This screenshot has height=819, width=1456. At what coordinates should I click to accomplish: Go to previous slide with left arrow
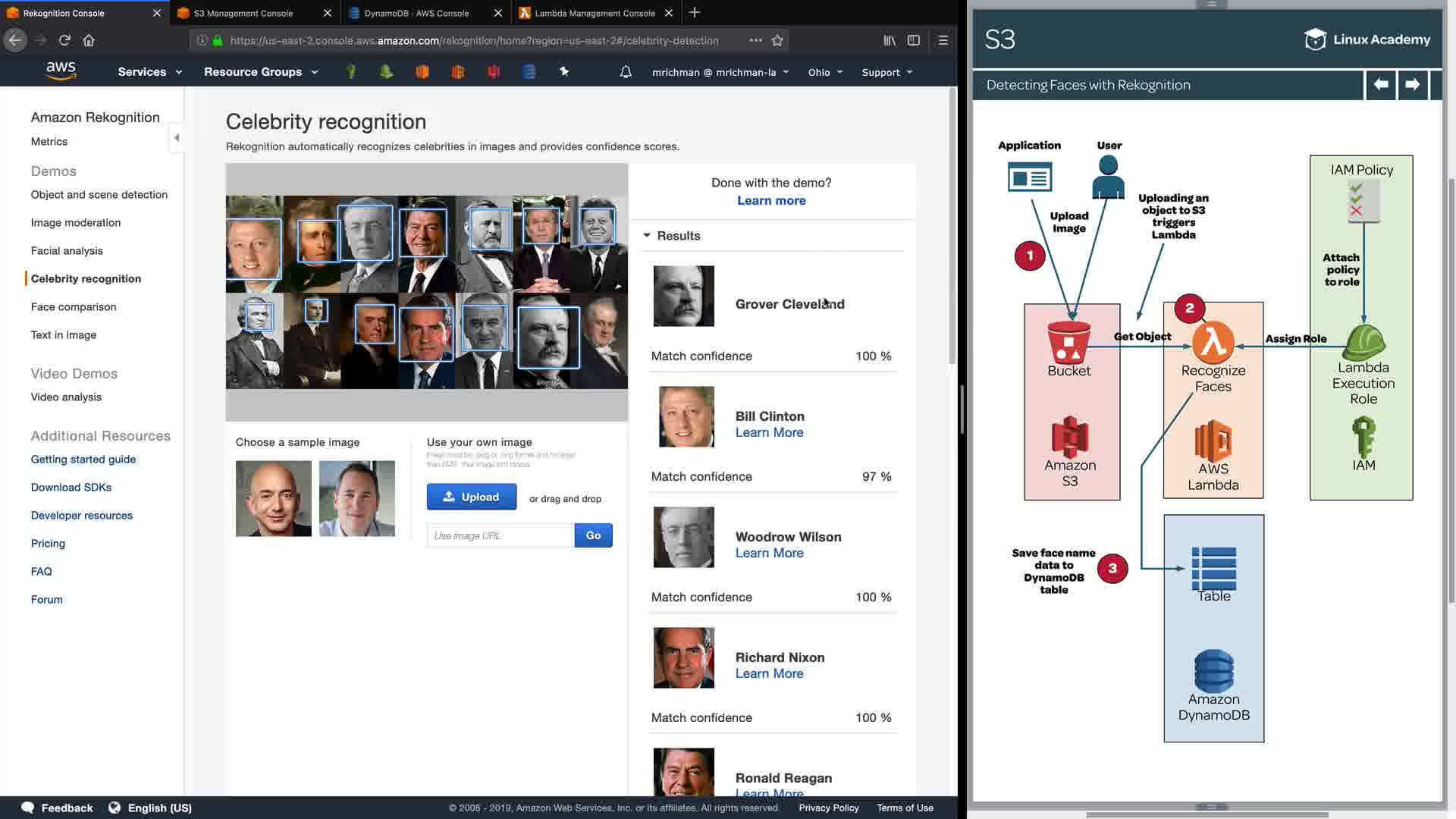pyautogui.click(x=1381, y=84)
